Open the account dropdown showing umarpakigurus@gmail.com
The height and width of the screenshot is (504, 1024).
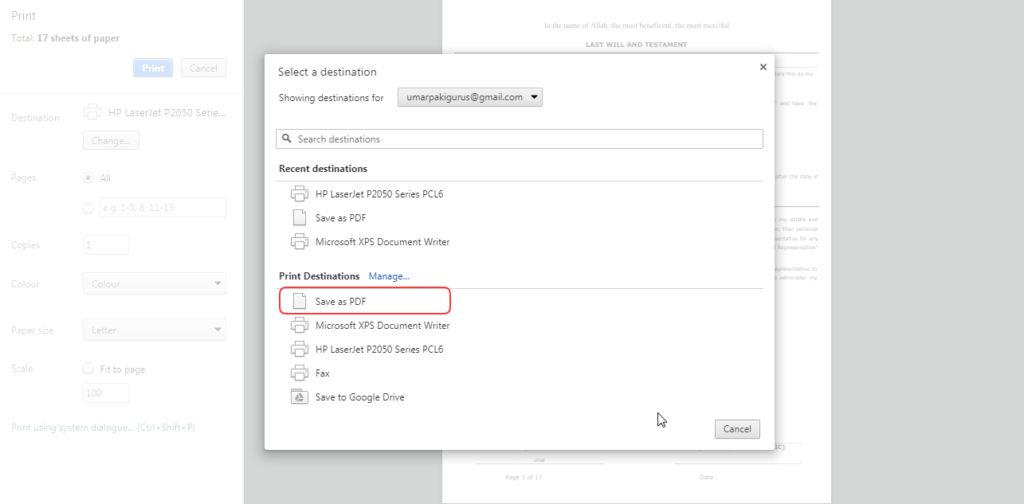pyautogui.click(x=470, y=97)
